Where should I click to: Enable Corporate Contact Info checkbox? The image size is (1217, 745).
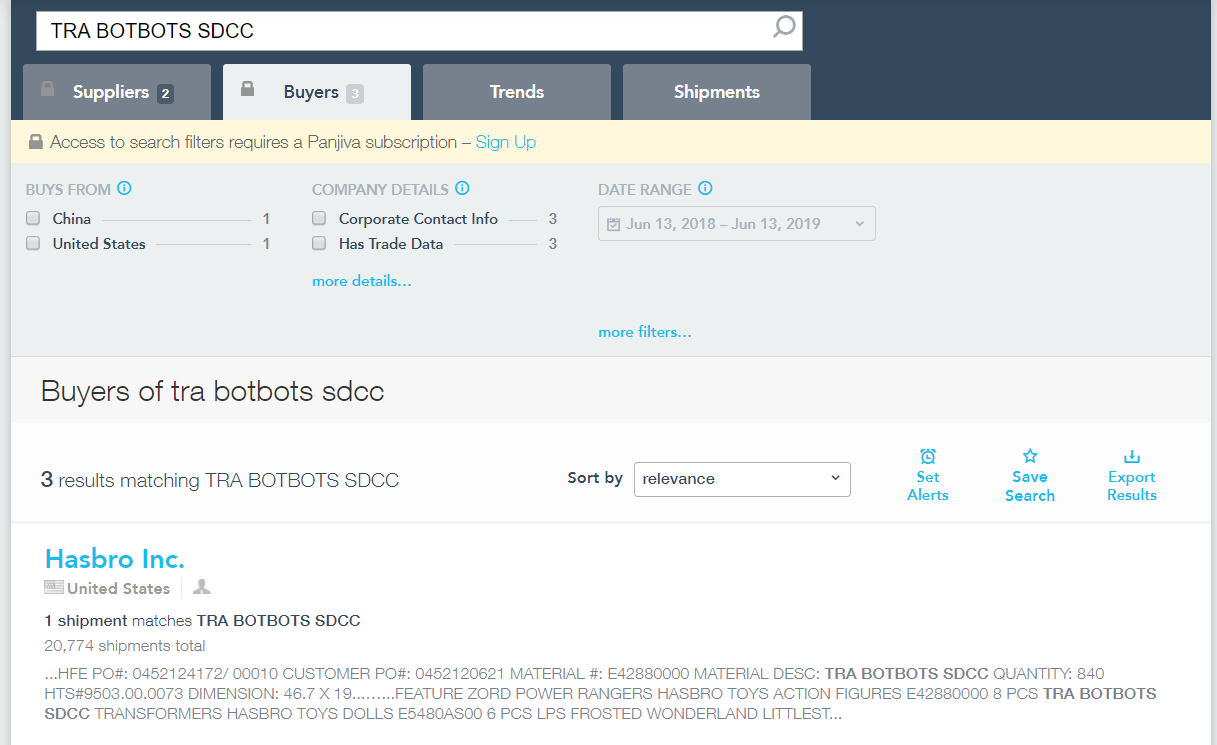tap(319, 218)
